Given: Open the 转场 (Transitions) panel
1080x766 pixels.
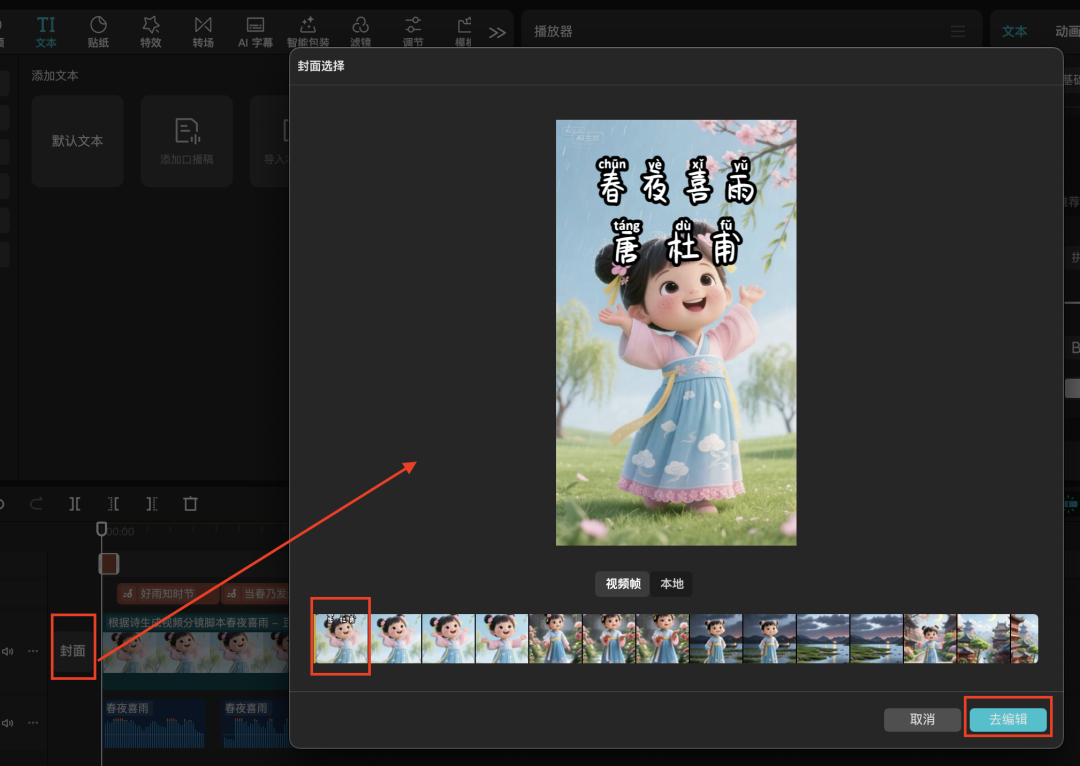Looking at the screenshot, I should [203, 31].
